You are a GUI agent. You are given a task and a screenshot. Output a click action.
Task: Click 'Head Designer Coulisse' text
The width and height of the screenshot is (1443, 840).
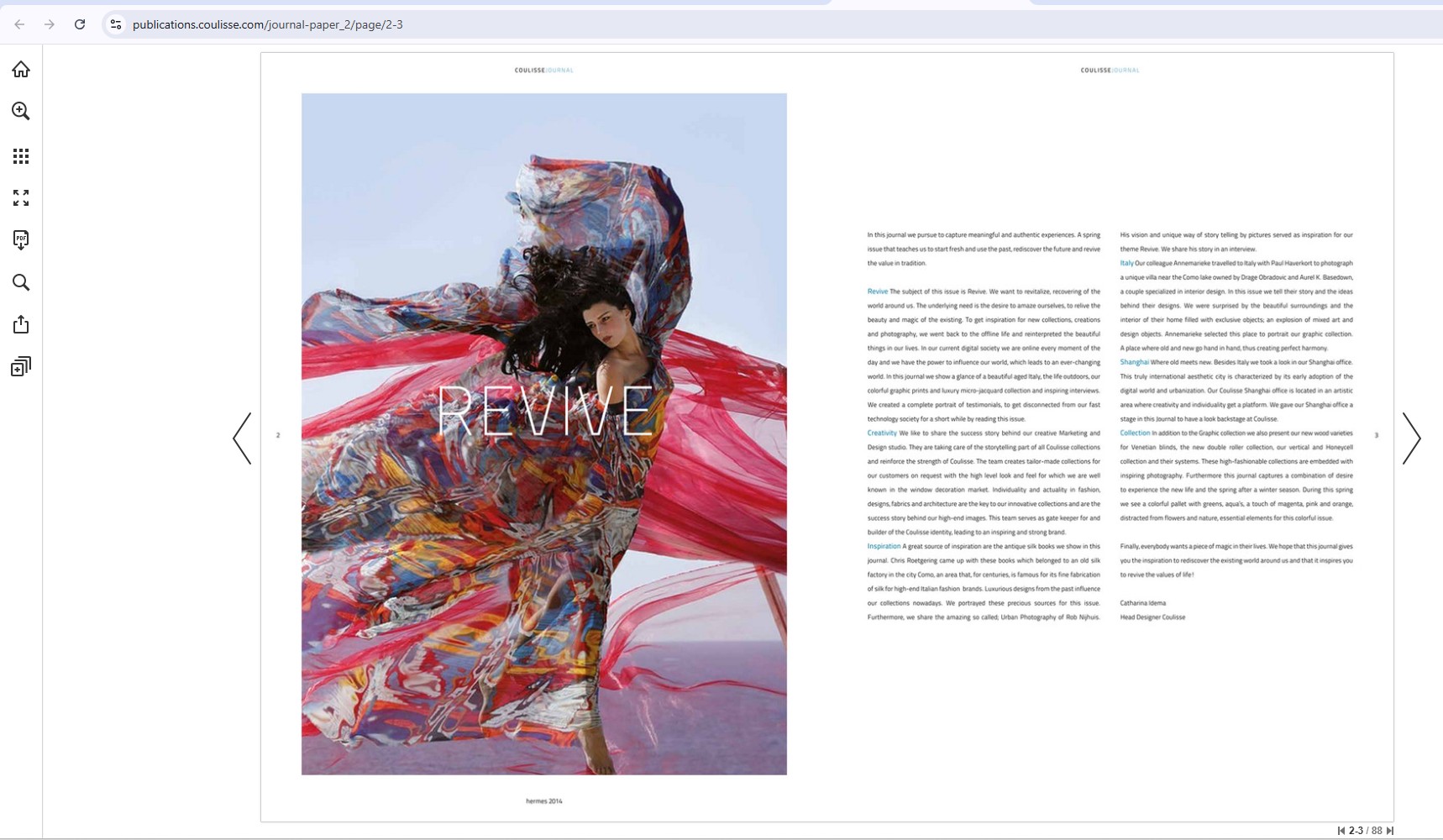click(1152, 617)
